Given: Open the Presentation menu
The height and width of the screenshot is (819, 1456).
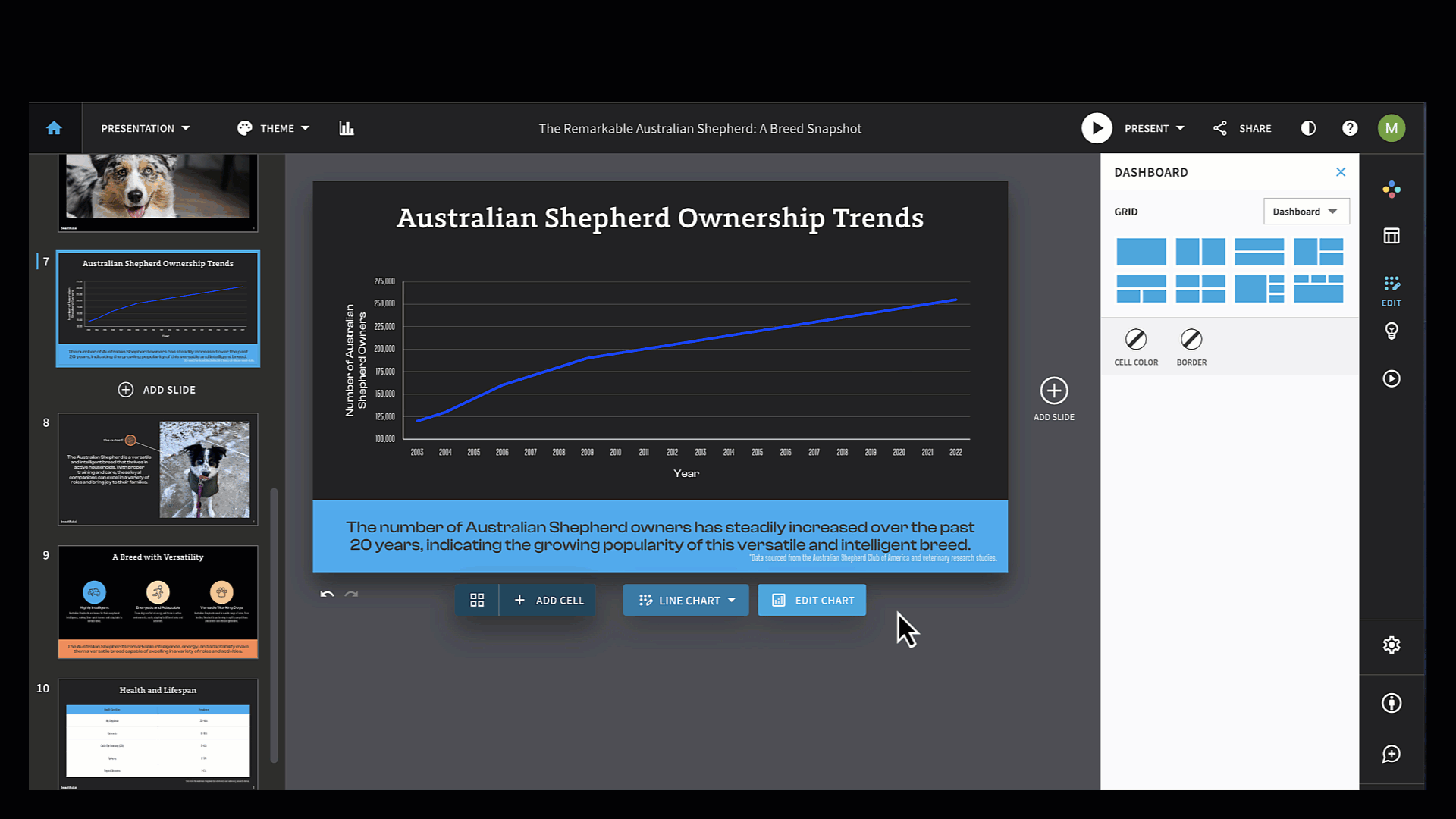Looking at the screenshot, I should click(x=145, y=128).
